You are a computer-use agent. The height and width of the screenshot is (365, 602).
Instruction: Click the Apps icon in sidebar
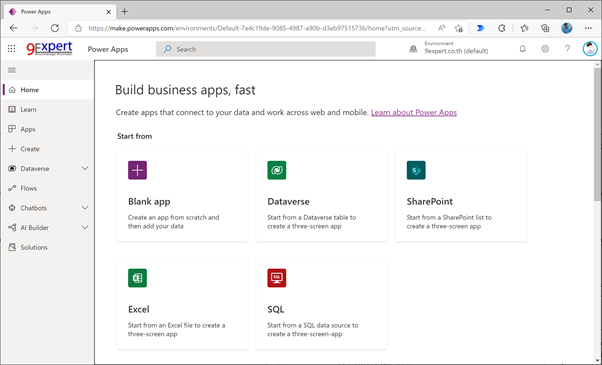click(x=12, y=129)
